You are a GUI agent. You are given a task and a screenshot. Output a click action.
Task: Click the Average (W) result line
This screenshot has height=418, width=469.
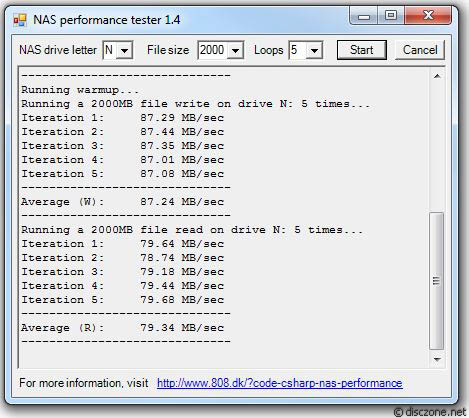point(122,202)
